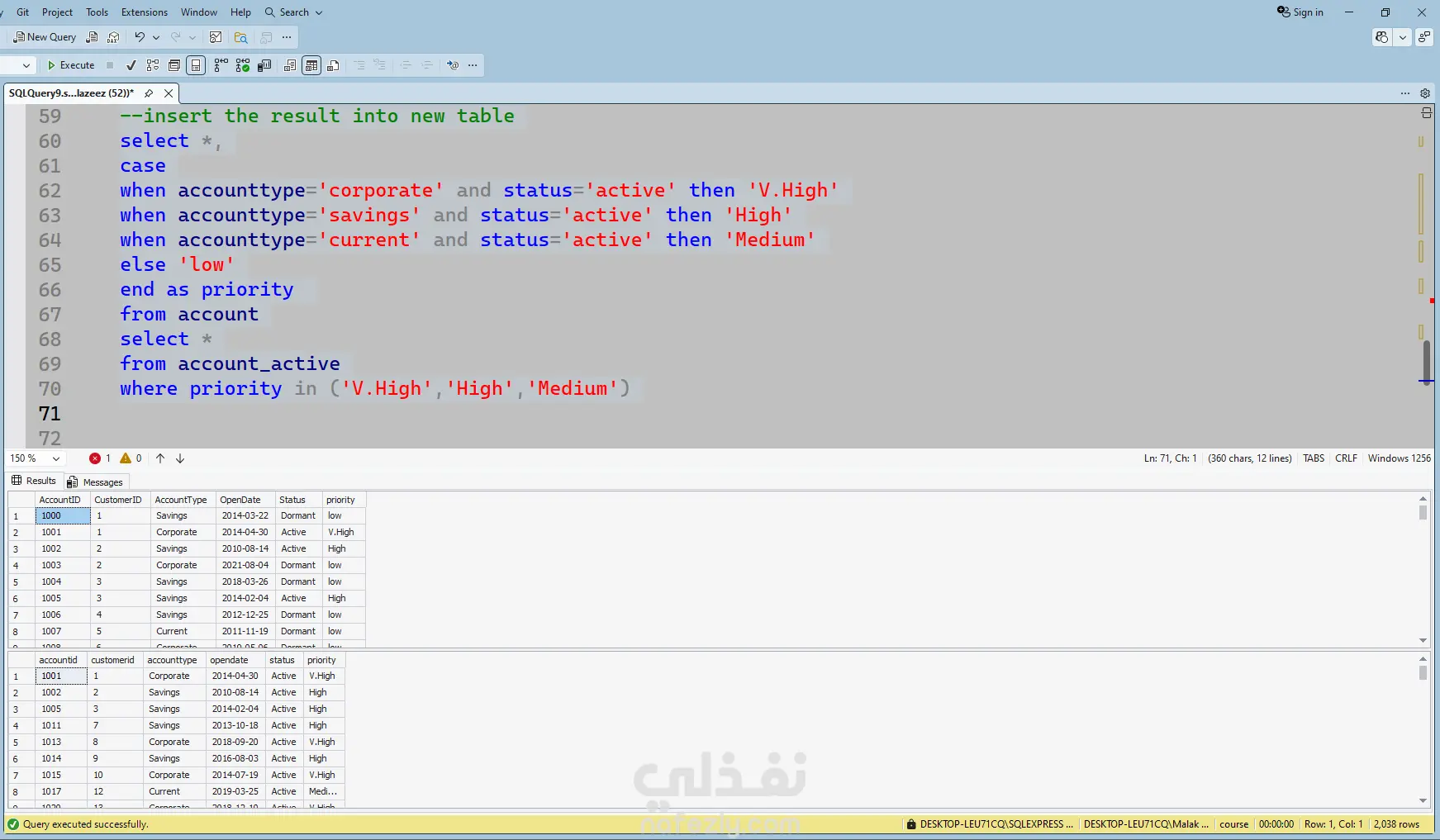Select cell 1000 in the first result grid
The width and height of the screenshot is (1440, 840).
click(63, 515)
